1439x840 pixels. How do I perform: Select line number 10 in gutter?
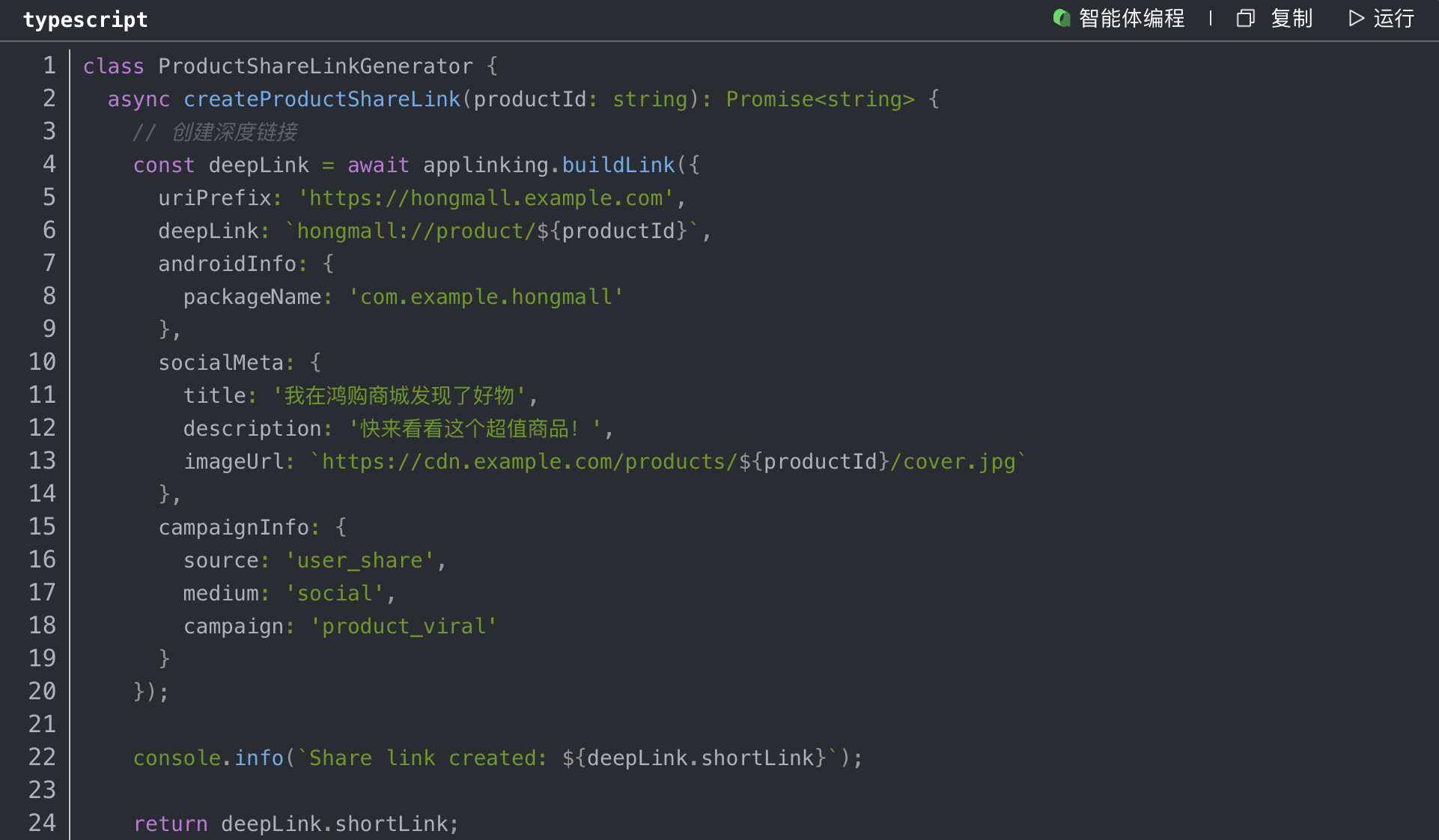pos(42,362)
